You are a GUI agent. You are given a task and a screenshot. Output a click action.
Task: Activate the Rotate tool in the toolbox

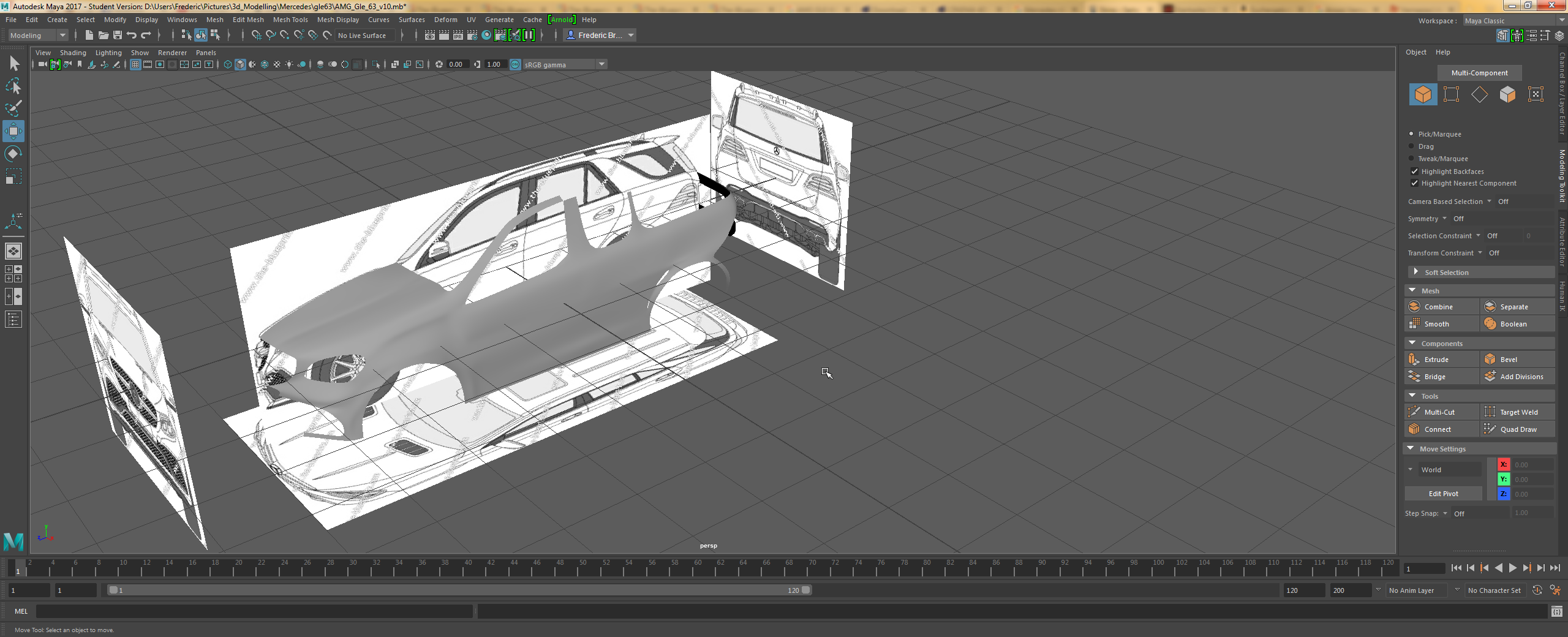pos(13,154)
